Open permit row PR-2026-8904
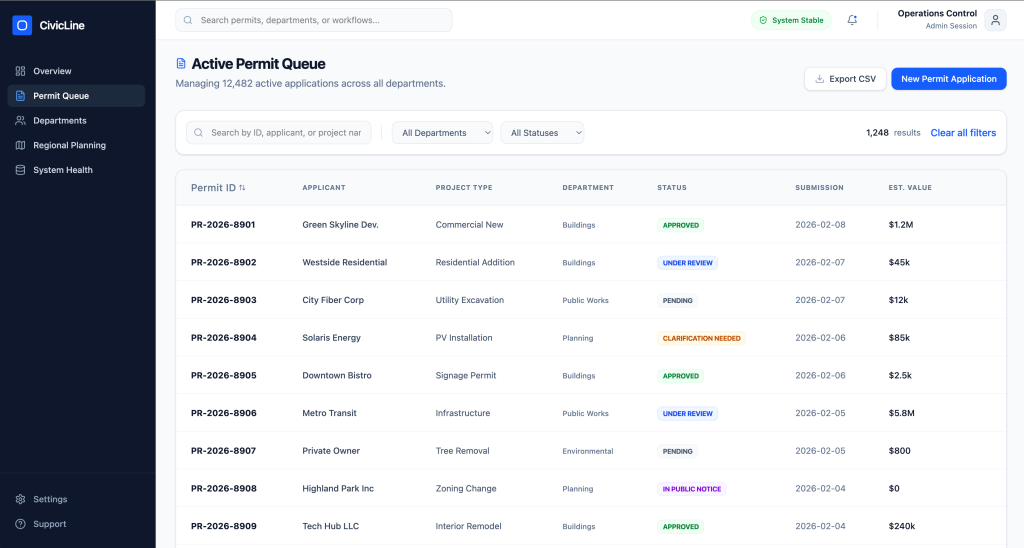Viewport: 1024px width, 548px height. click(224, 338)
